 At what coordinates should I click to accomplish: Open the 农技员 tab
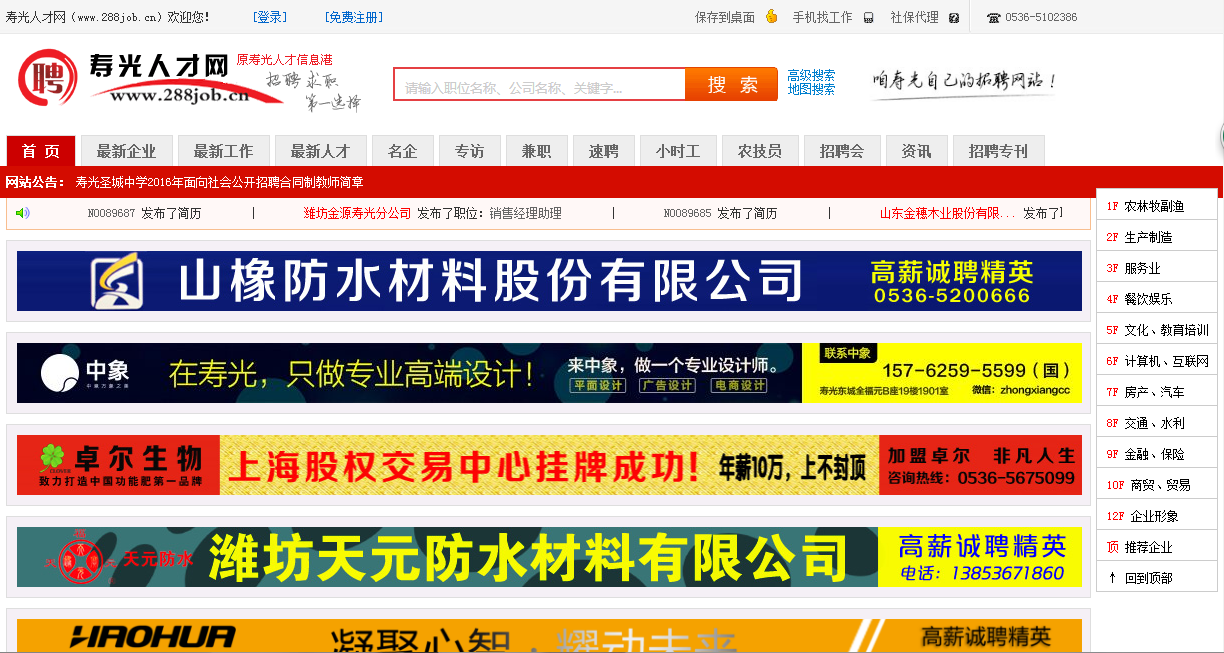[760, 151]
